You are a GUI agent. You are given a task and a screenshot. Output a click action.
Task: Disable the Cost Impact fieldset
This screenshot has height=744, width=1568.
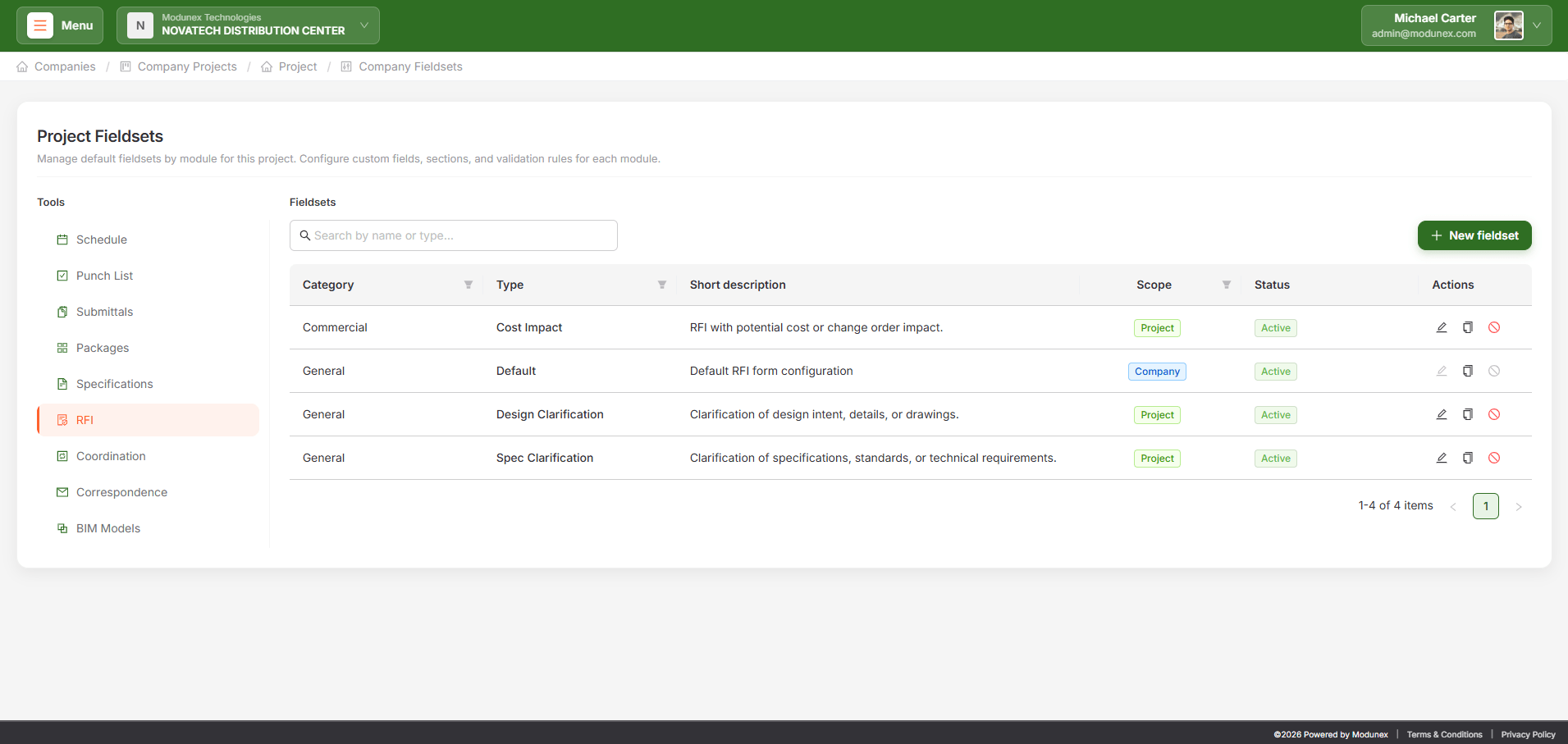pos(1493,327)
